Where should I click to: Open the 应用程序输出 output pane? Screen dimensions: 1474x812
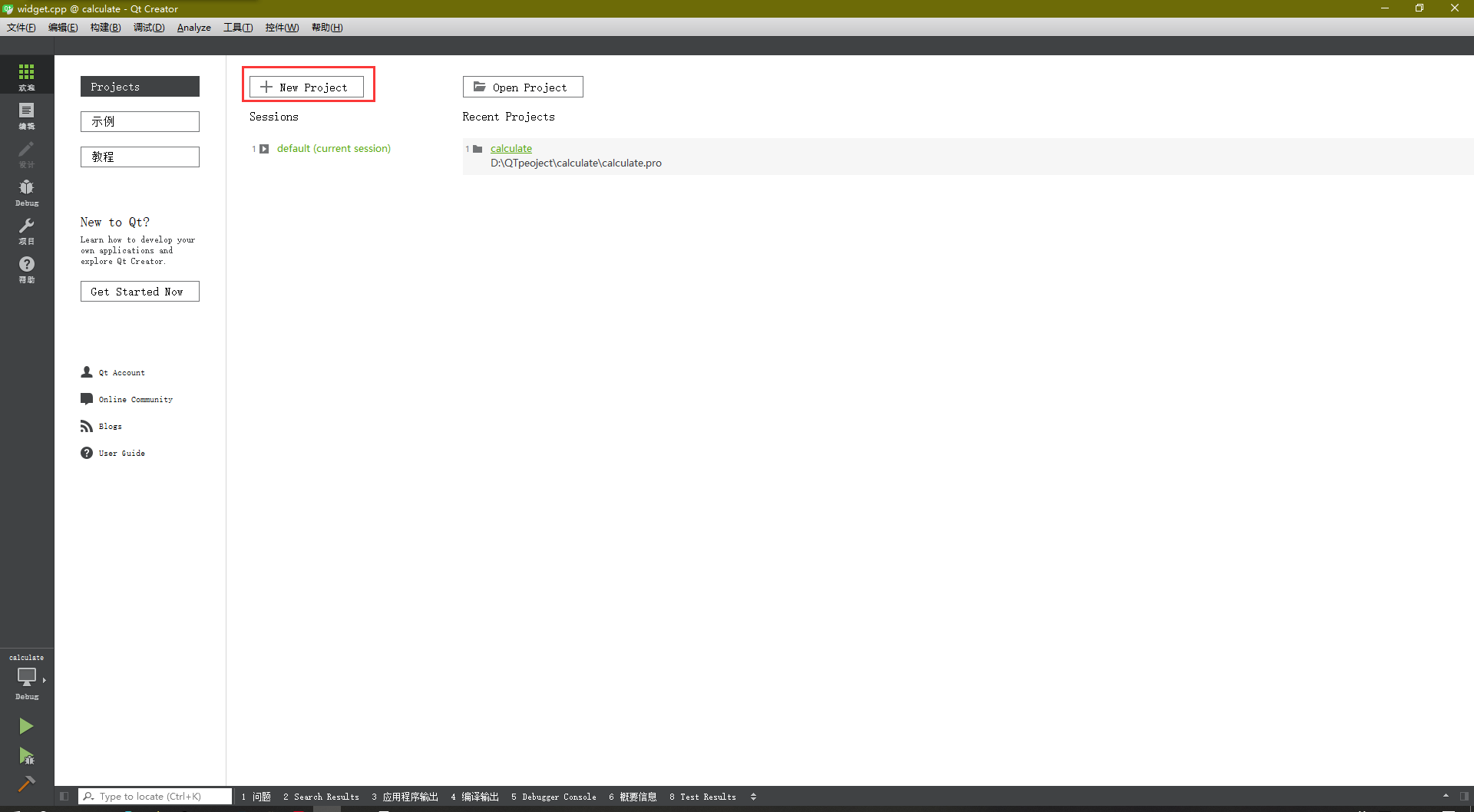(x=405, y=797)
